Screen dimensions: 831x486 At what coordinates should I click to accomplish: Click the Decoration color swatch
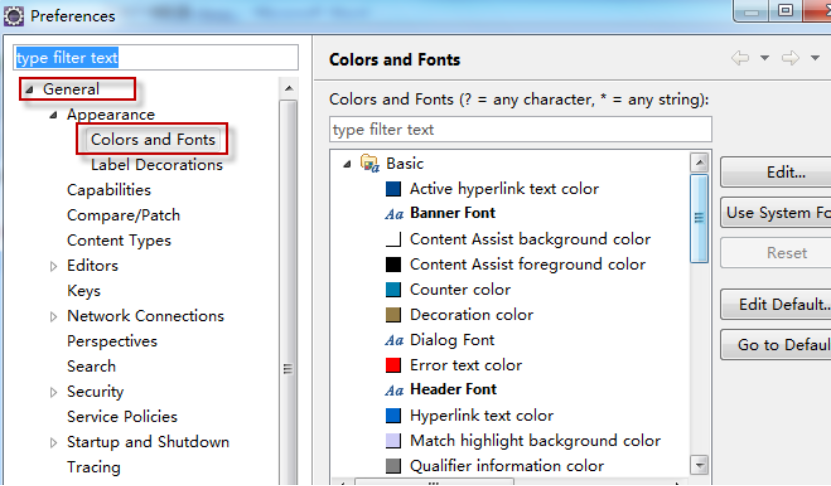click(x=393, y=315)
